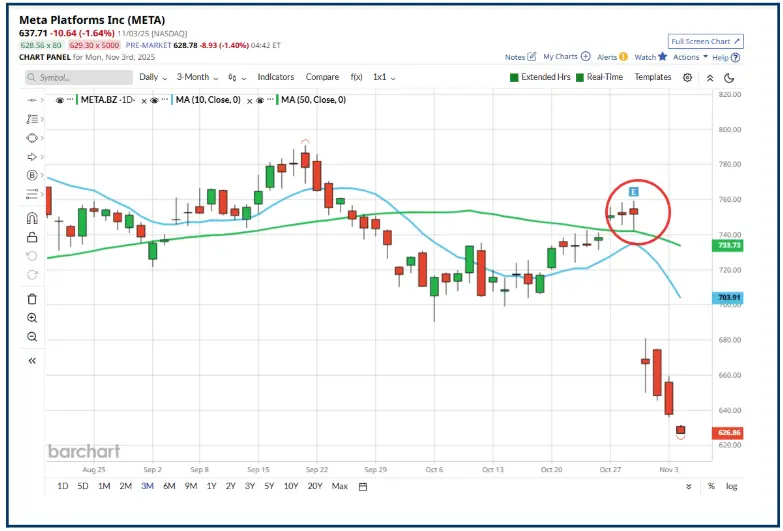Open the Indicators menu
This screenshot has width=783, height=531.
coord(275,77)
